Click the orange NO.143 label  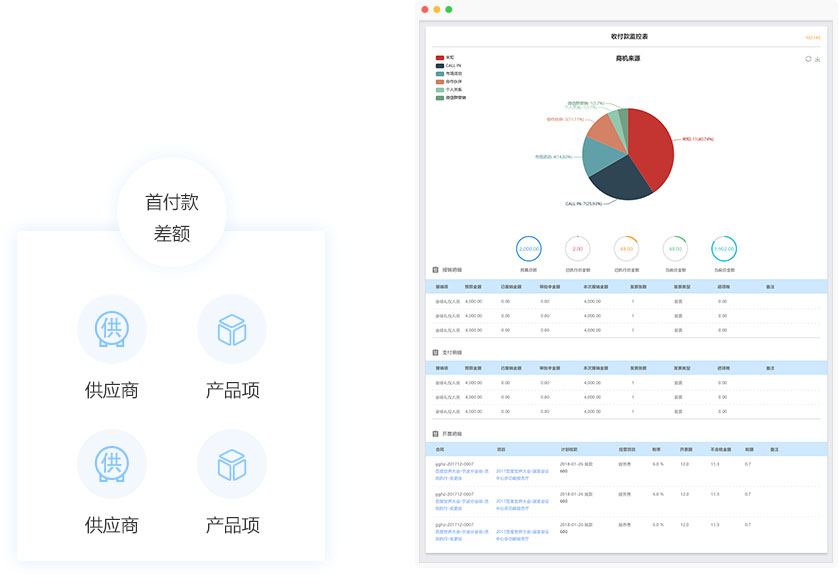point(812,37)
